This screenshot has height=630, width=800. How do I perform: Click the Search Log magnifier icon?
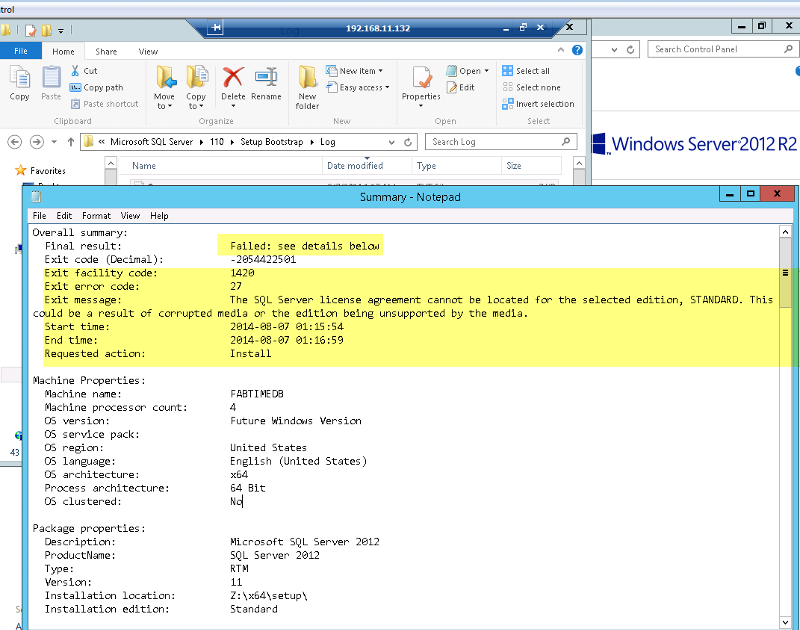coord(566,142)
